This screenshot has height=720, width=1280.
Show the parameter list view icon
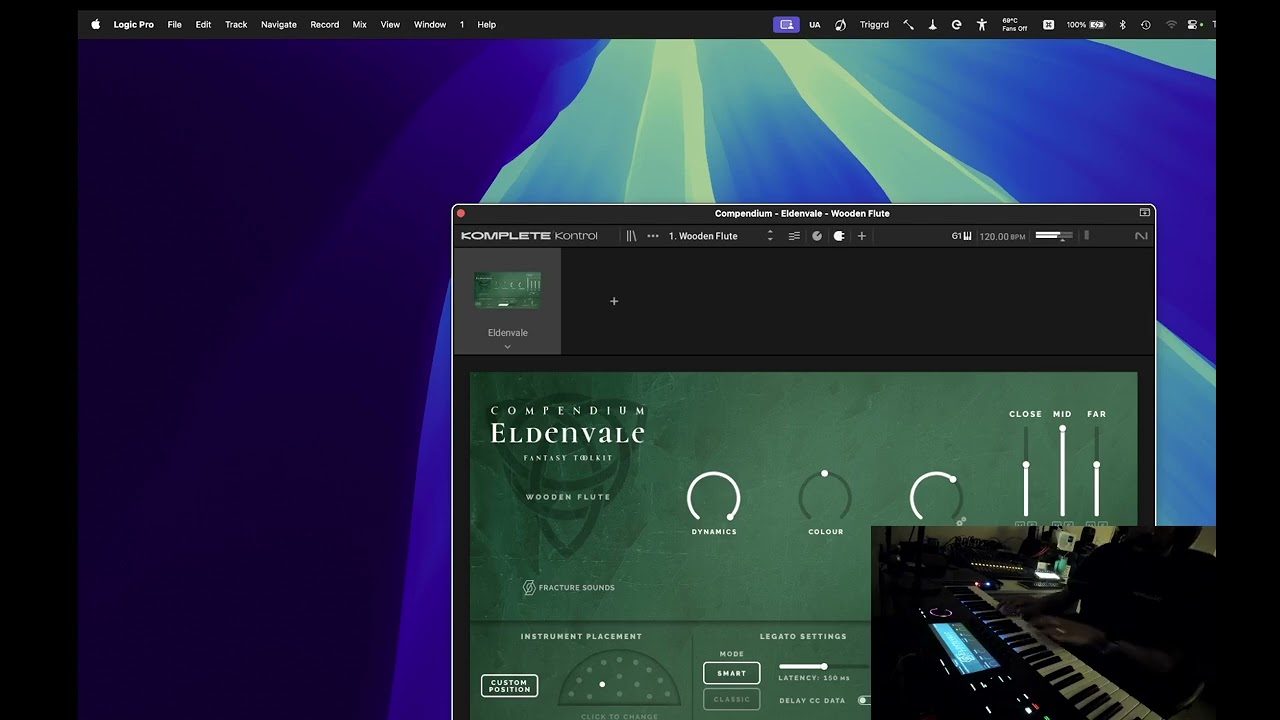[x=794, y=236]
